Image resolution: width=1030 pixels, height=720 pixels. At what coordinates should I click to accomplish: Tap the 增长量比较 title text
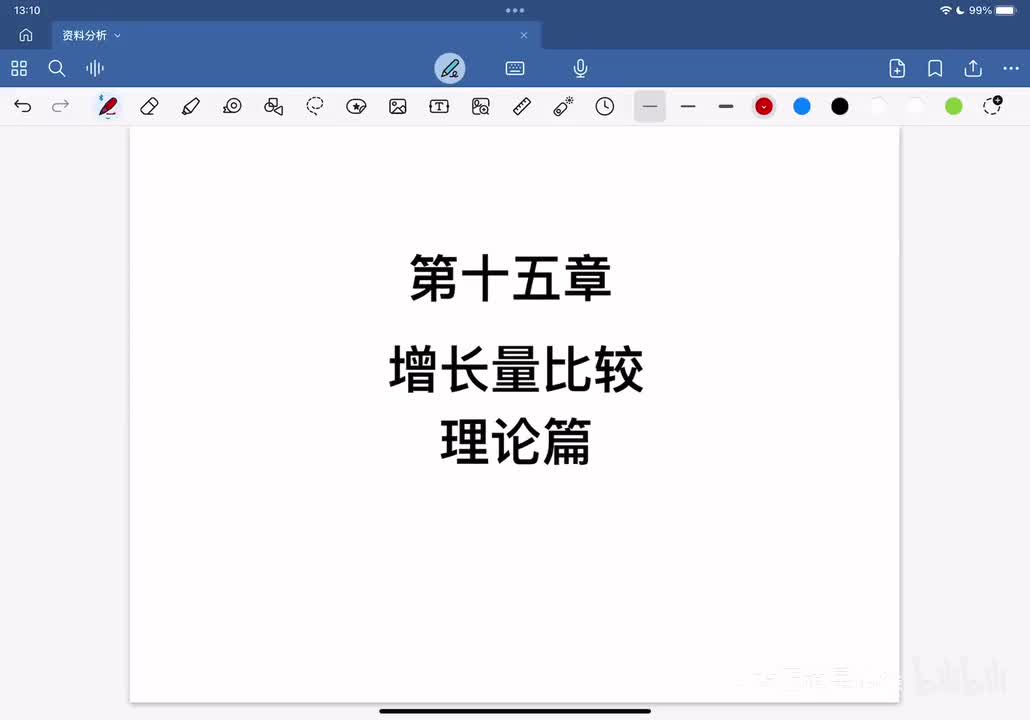click(516, 369)
